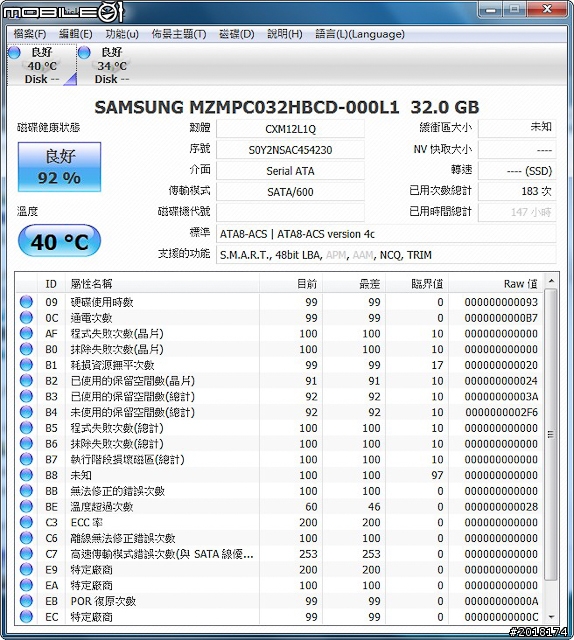
Task: Click status icon of attribute 0C
Action: click(26, 318)
